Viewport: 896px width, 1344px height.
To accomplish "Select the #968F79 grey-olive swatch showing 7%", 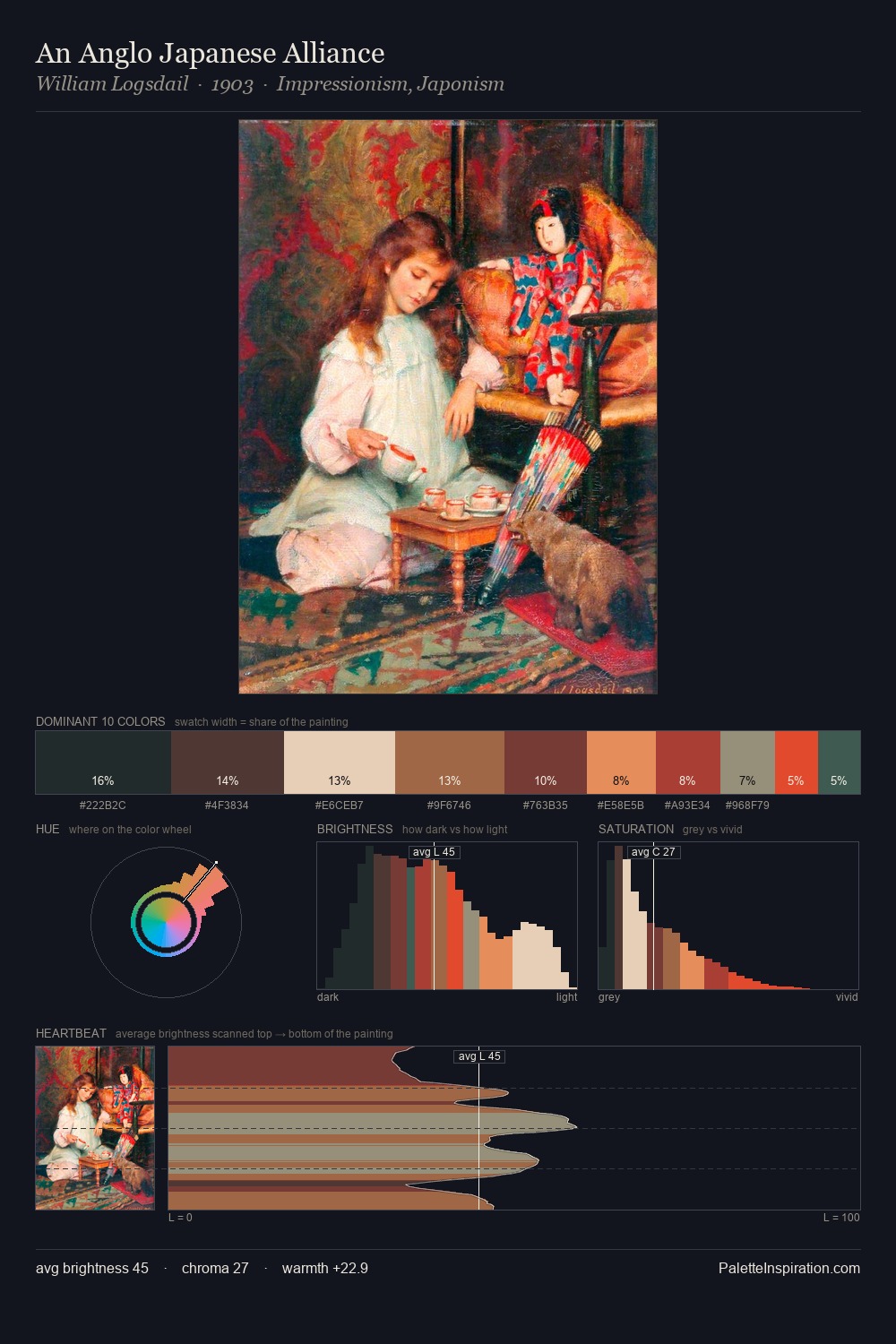I will pos(747,762).
